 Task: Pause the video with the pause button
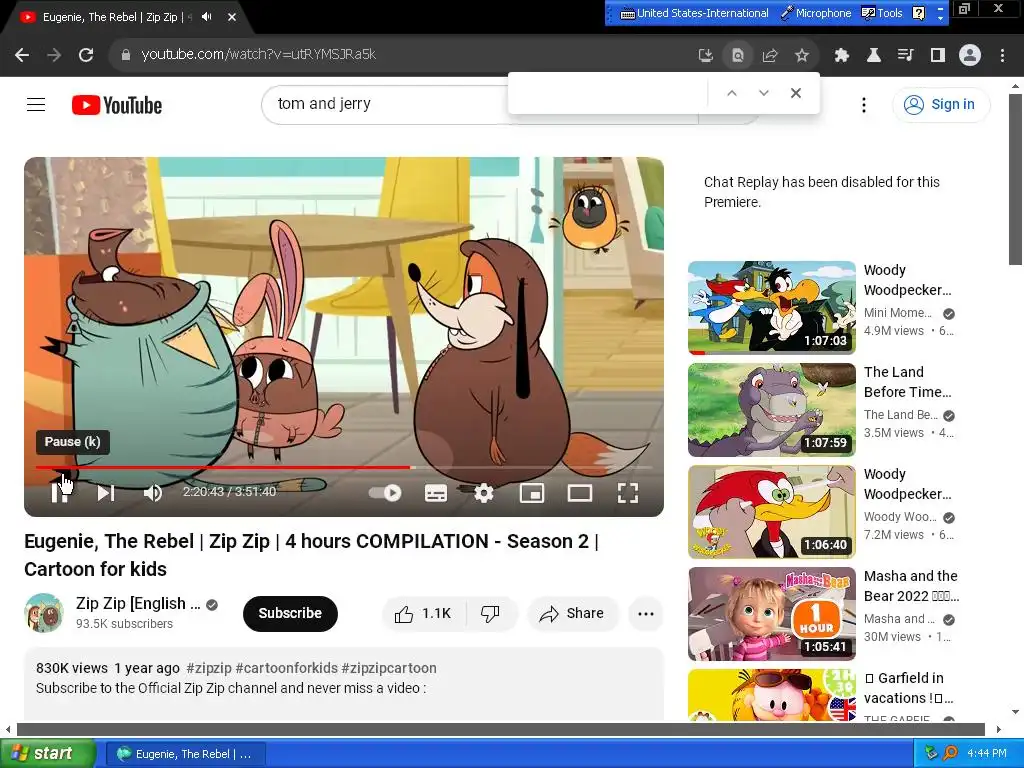tap(59, 493)
